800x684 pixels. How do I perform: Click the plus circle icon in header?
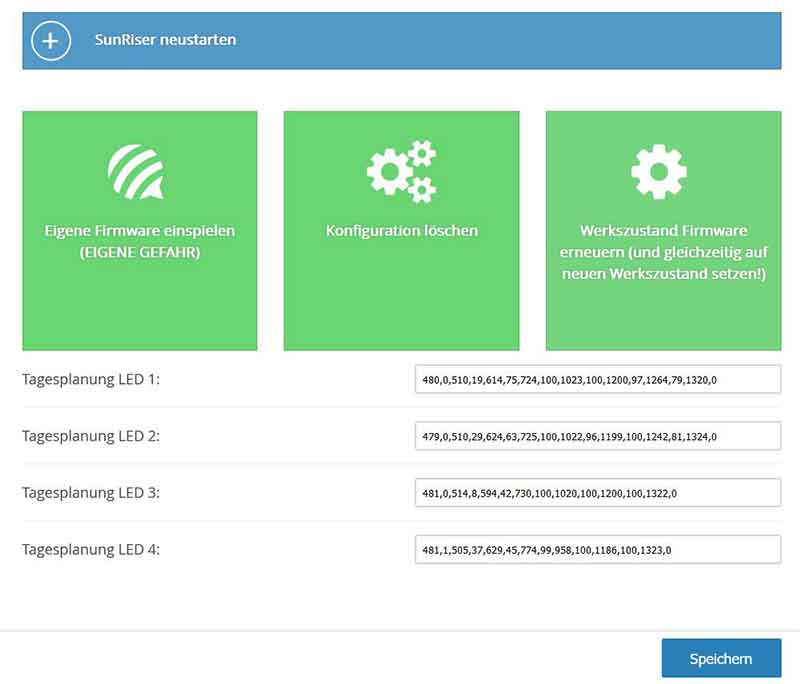click(51, 41)
